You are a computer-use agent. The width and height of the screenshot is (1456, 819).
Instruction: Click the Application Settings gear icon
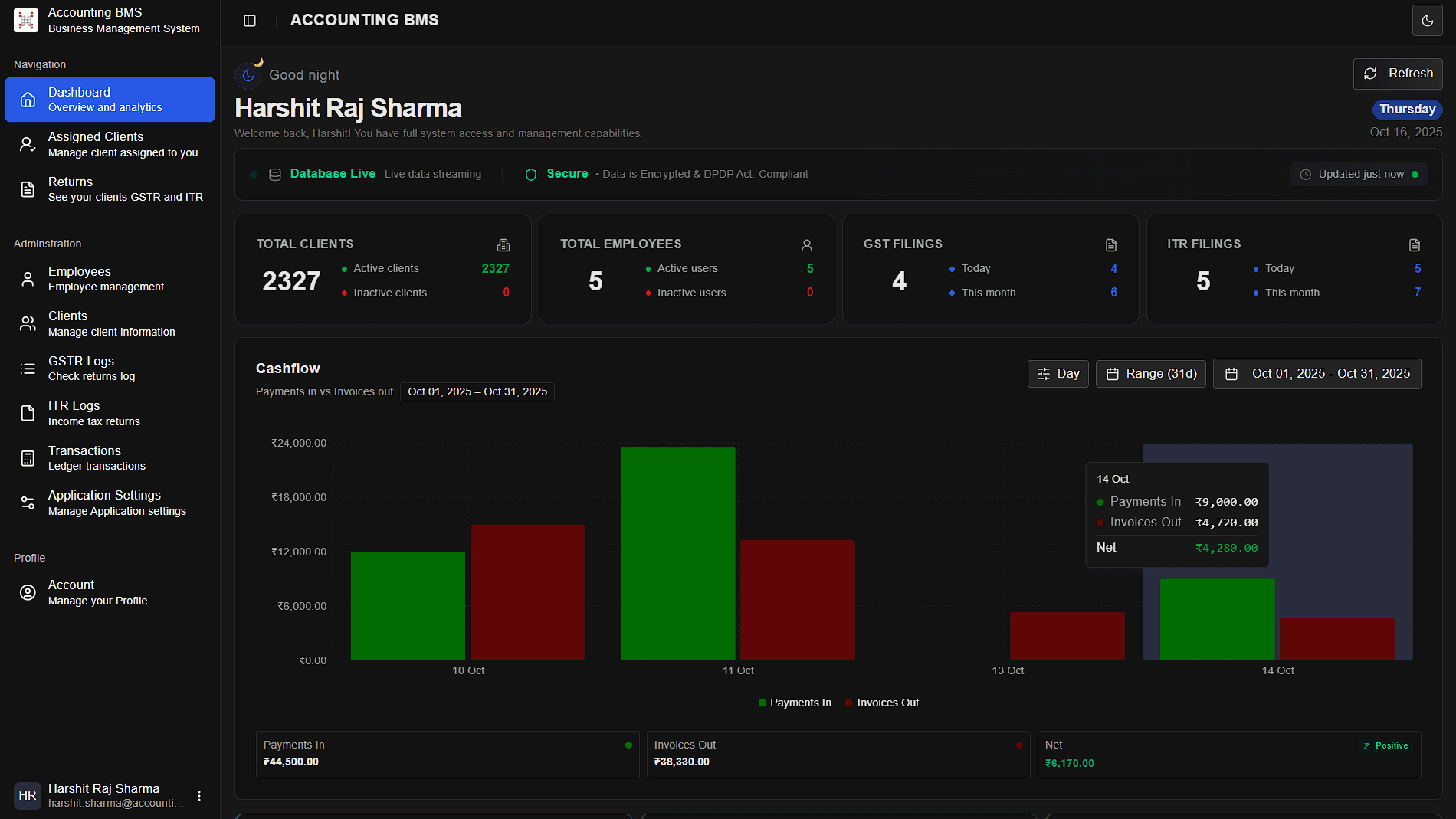28,502
